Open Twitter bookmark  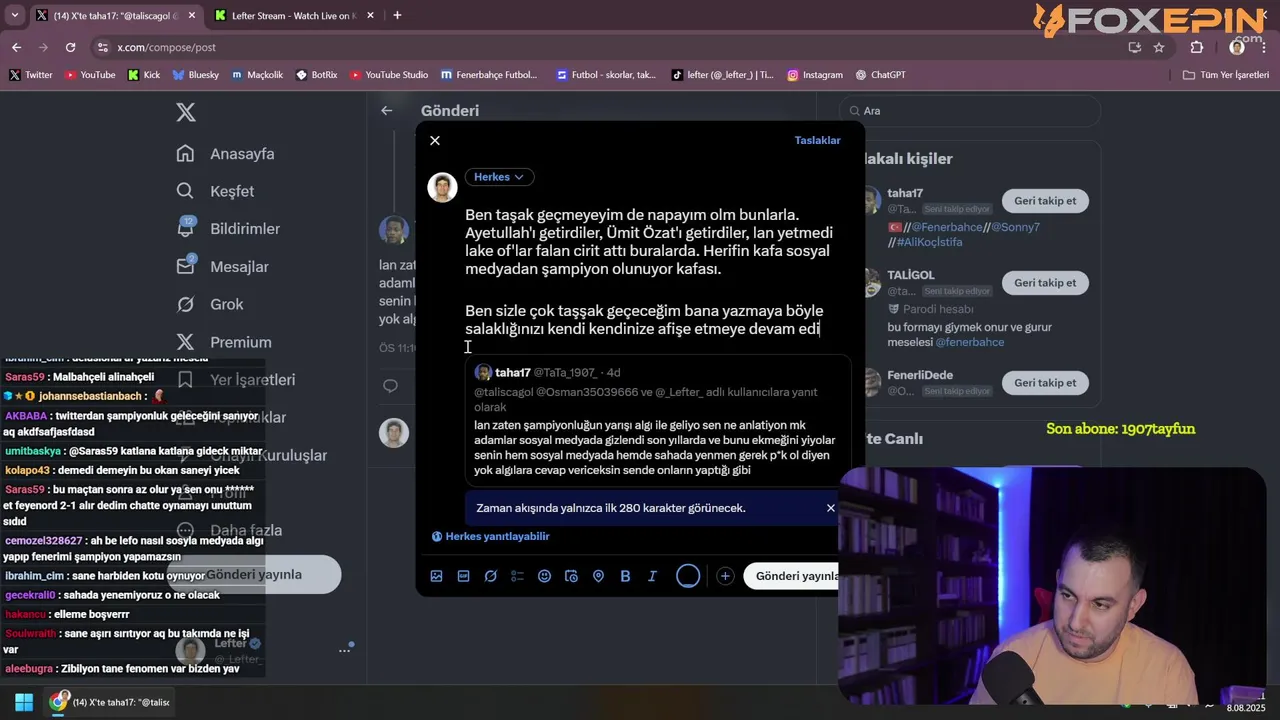coord(31,75)
